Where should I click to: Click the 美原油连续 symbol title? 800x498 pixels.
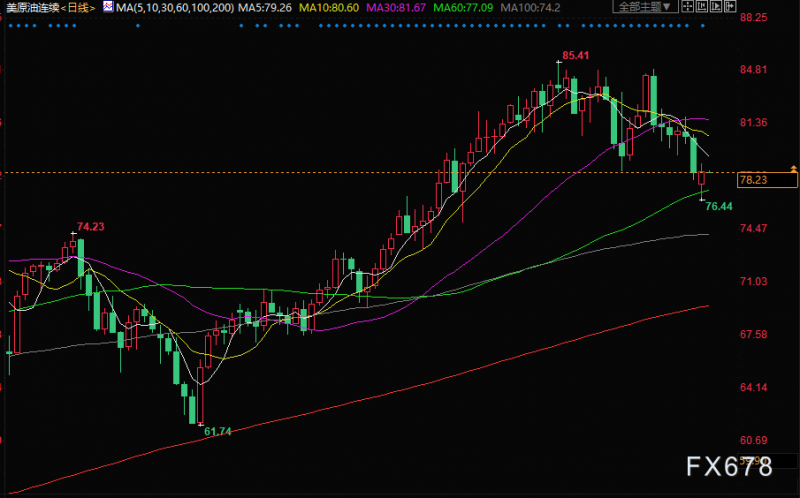pos(33,8)
